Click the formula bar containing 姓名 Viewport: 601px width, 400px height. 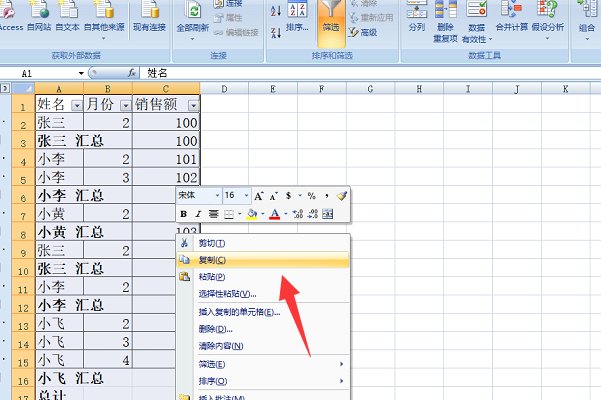click(370, 73)
